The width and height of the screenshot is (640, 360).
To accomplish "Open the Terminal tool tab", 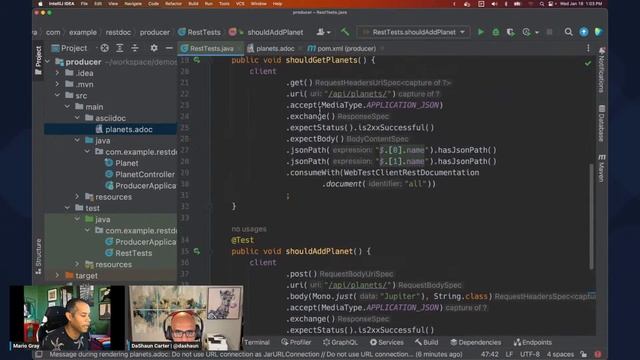I will 257,342.
